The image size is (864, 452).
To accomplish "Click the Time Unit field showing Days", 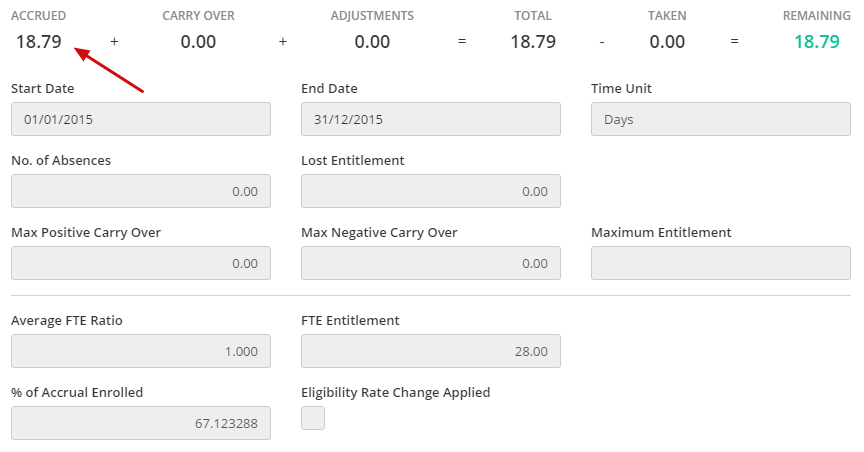I will click(721, 119).
